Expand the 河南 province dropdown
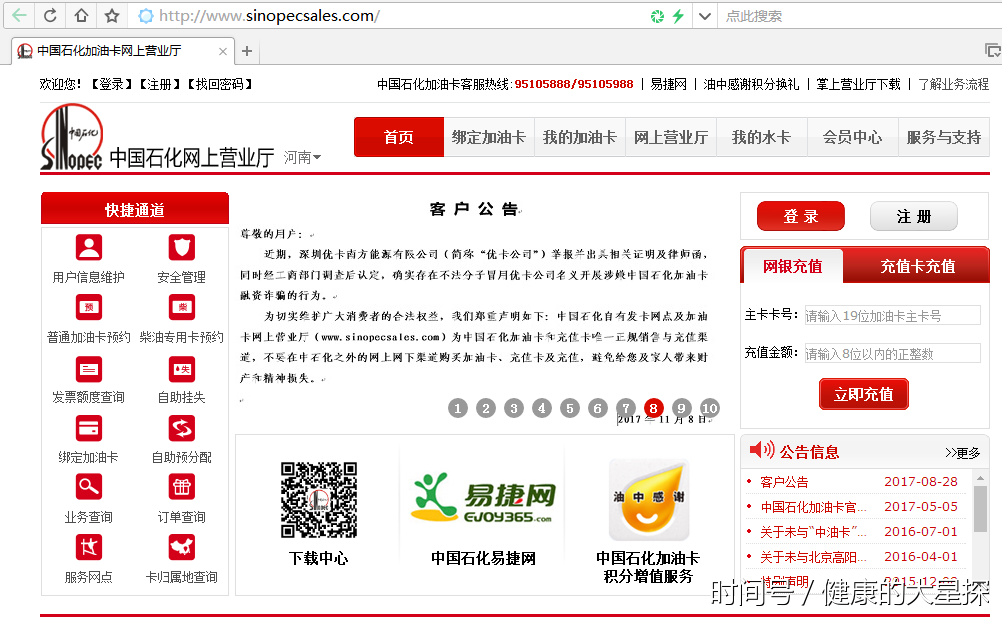1002x620 pixels. (302, 157)
